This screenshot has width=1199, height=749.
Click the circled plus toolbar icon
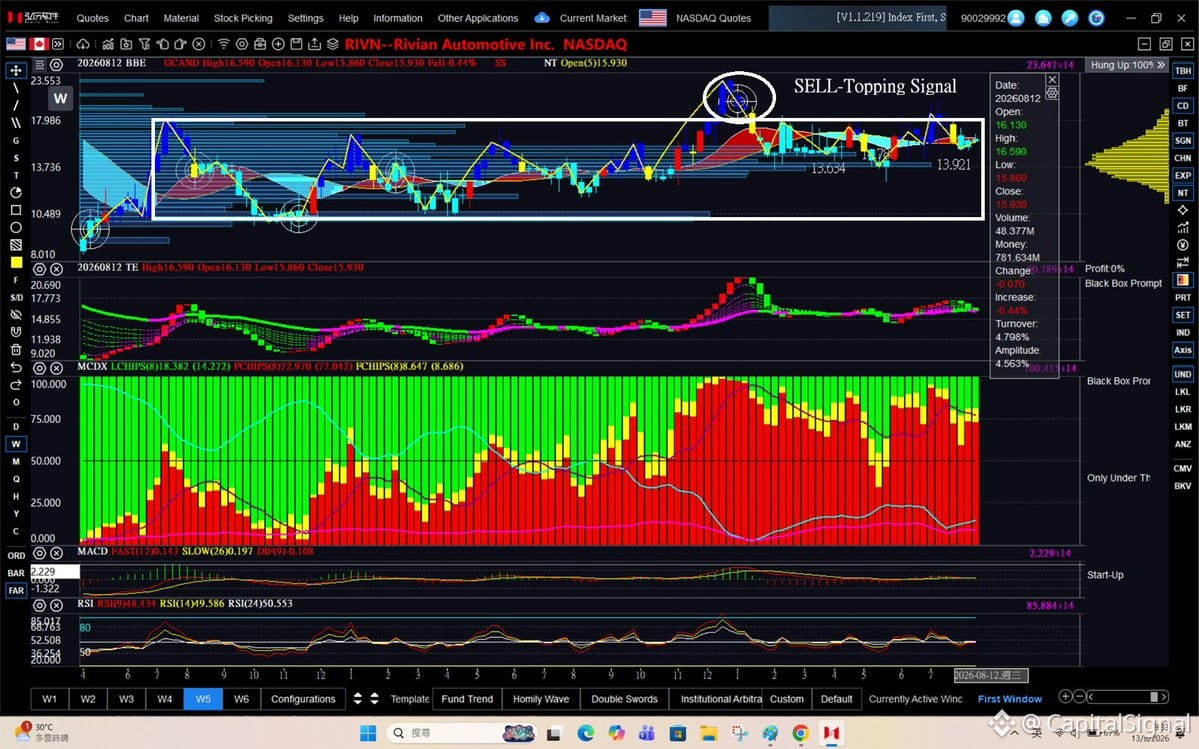(278, 44)
